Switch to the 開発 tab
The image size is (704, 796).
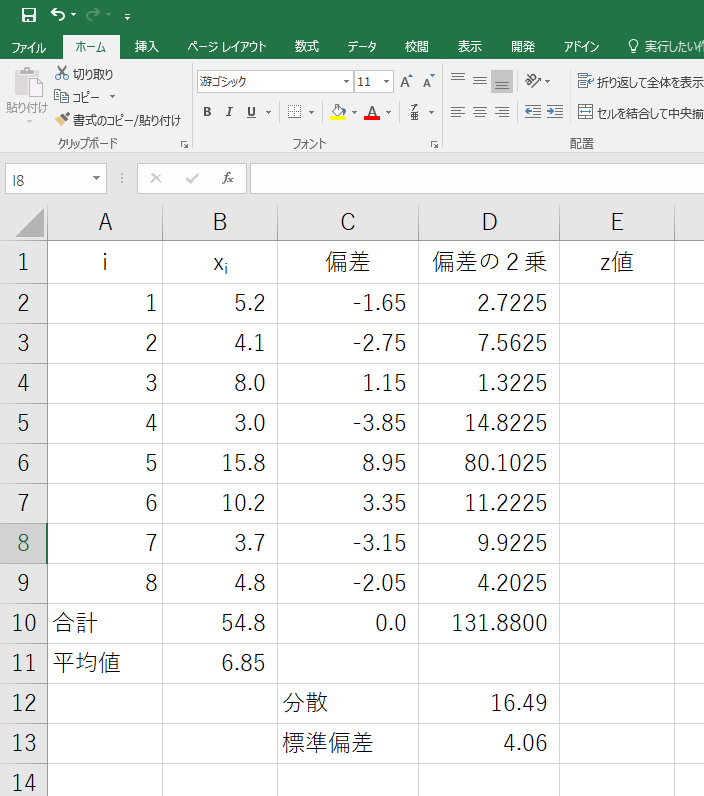coord(523,47)
